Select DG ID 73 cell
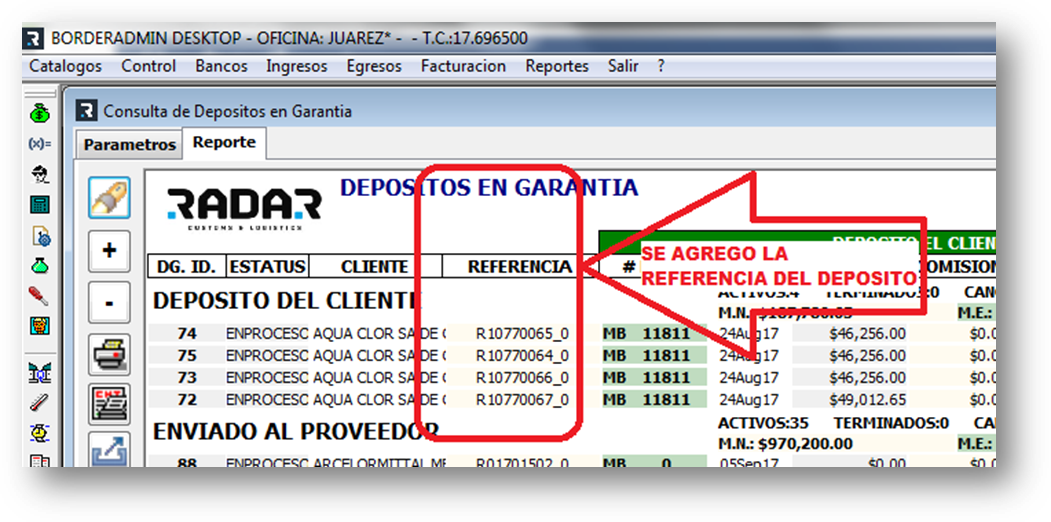The image size is (1051, 522). click(187, 378)
